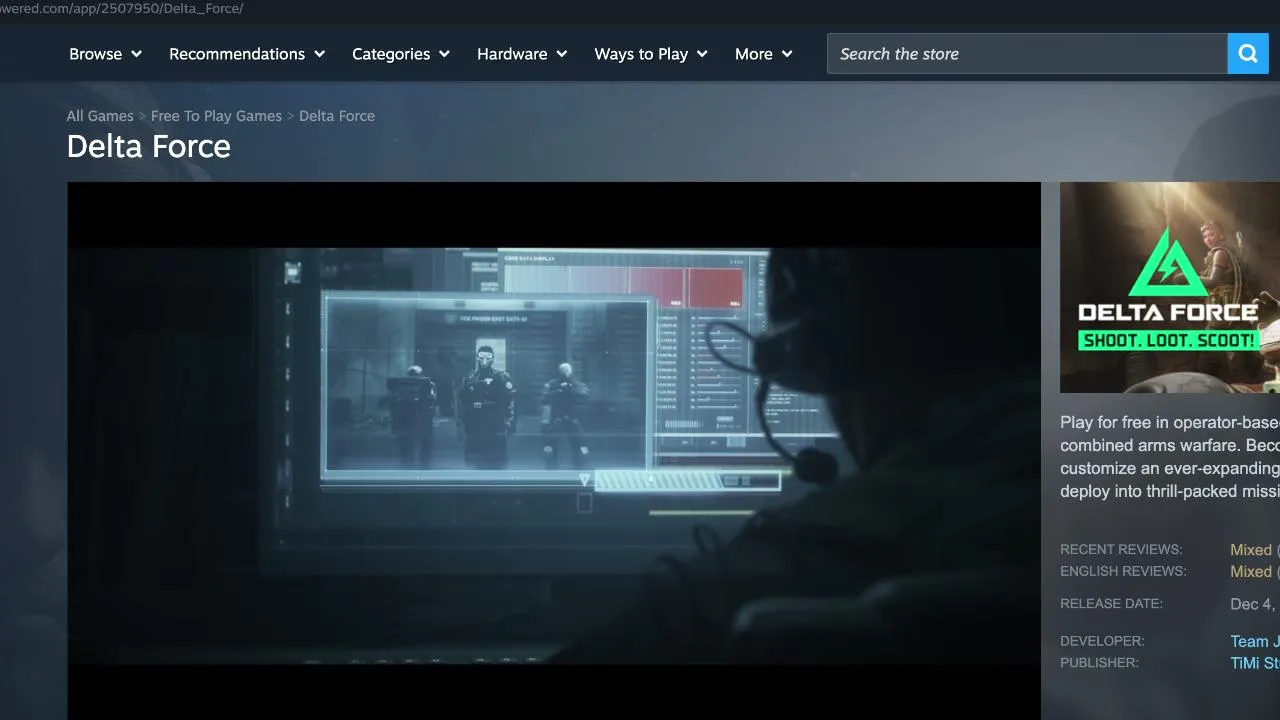Click the Delta Force trailer video
The width and height of the screenshot is (1280, 720).
(x=554, y=451)
